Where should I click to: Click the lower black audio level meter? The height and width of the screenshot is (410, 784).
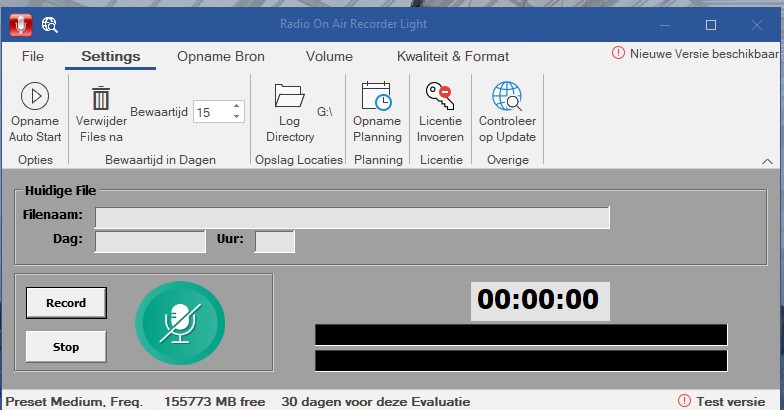click(x=521, y=360)
